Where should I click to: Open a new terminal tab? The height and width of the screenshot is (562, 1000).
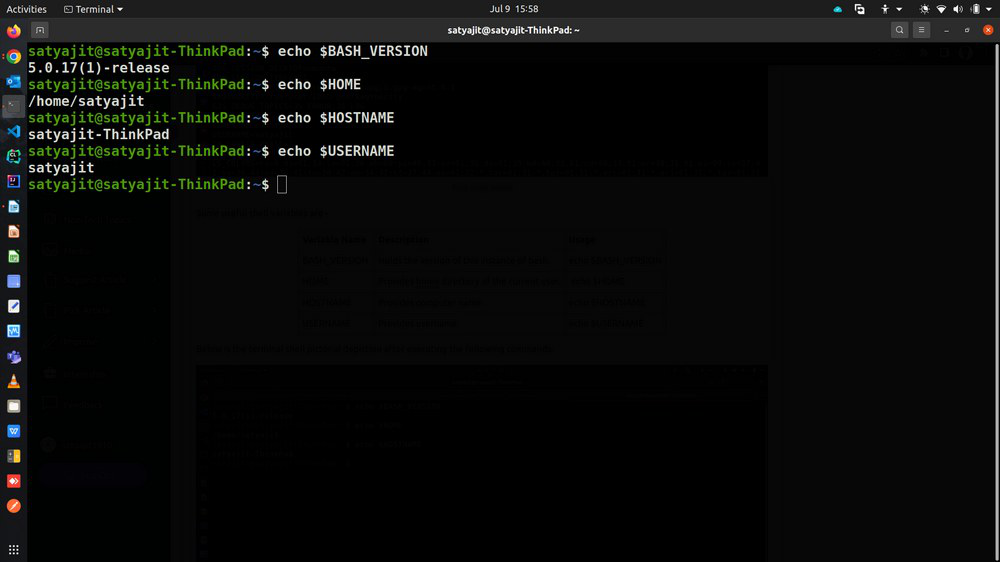[x=39, y=30]
